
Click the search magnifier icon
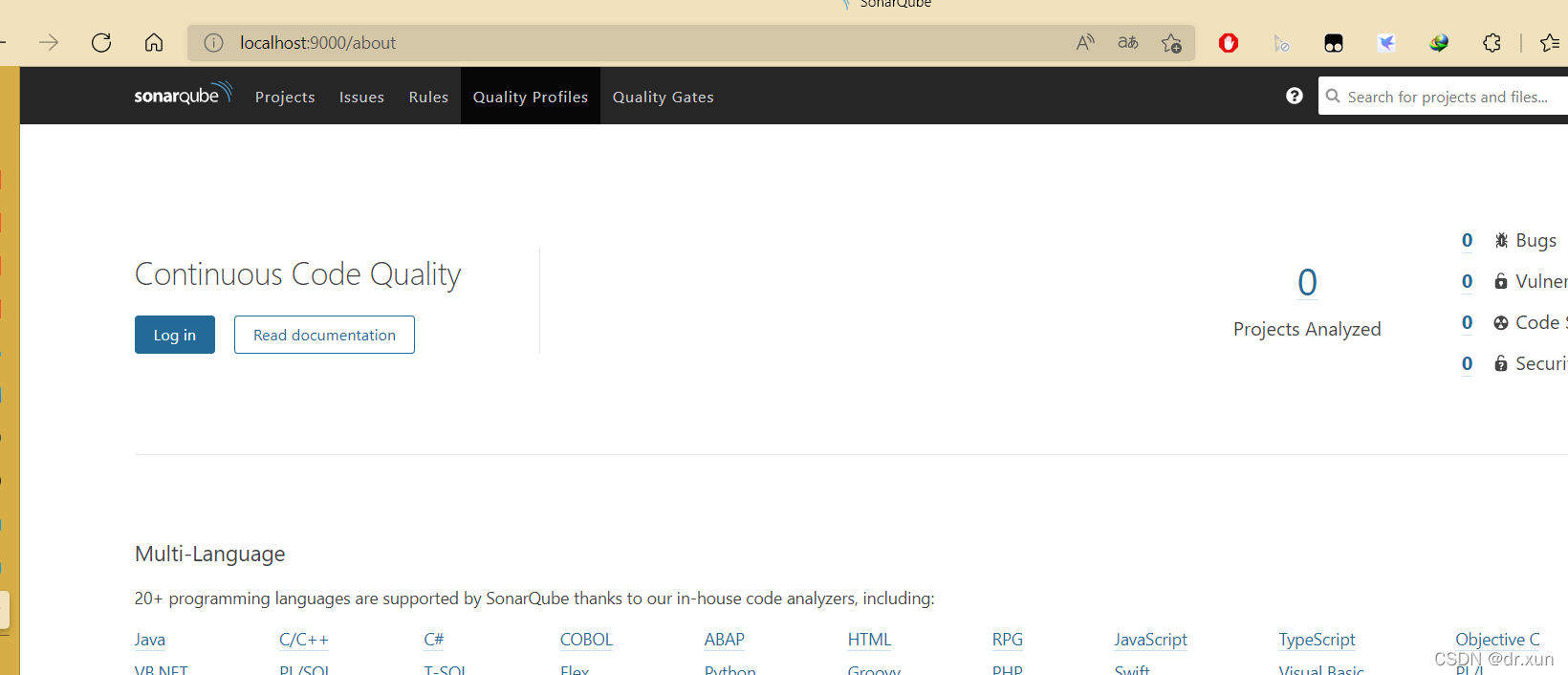(1333, 96)
